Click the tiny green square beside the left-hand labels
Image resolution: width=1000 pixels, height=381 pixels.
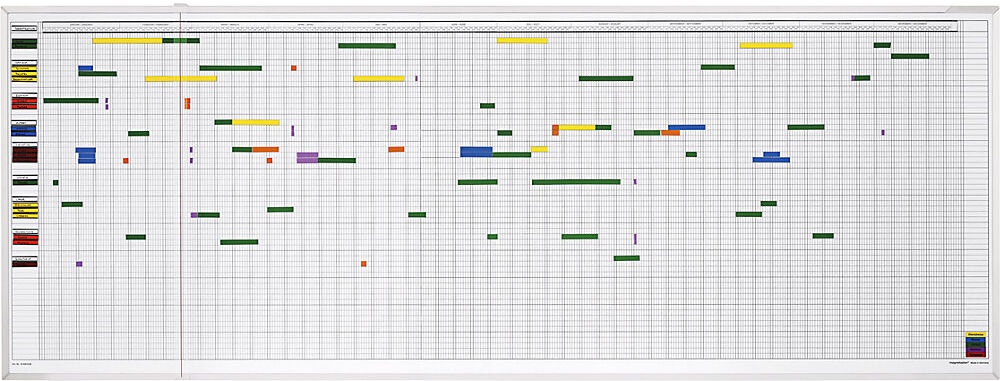tap(55, 183)
